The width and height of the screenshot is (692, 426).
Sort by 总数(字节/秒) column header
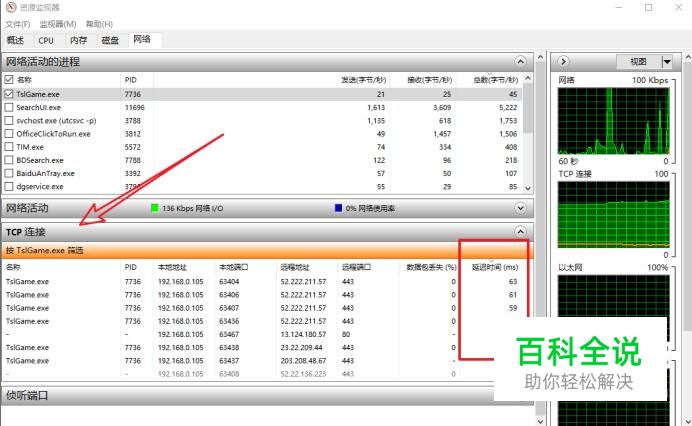click(496, 80)
